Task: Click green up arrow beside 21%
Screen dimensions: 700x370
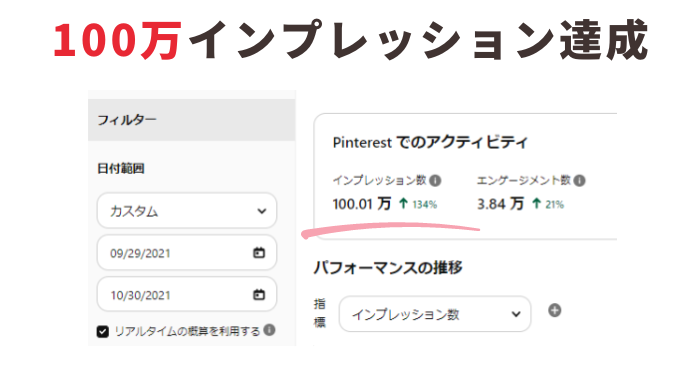Action: click(536, 204)
